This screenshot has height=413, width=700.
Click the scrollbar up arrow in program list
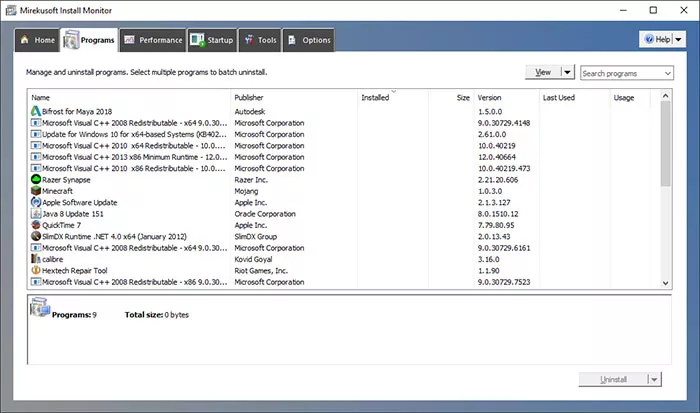[665, 96]
